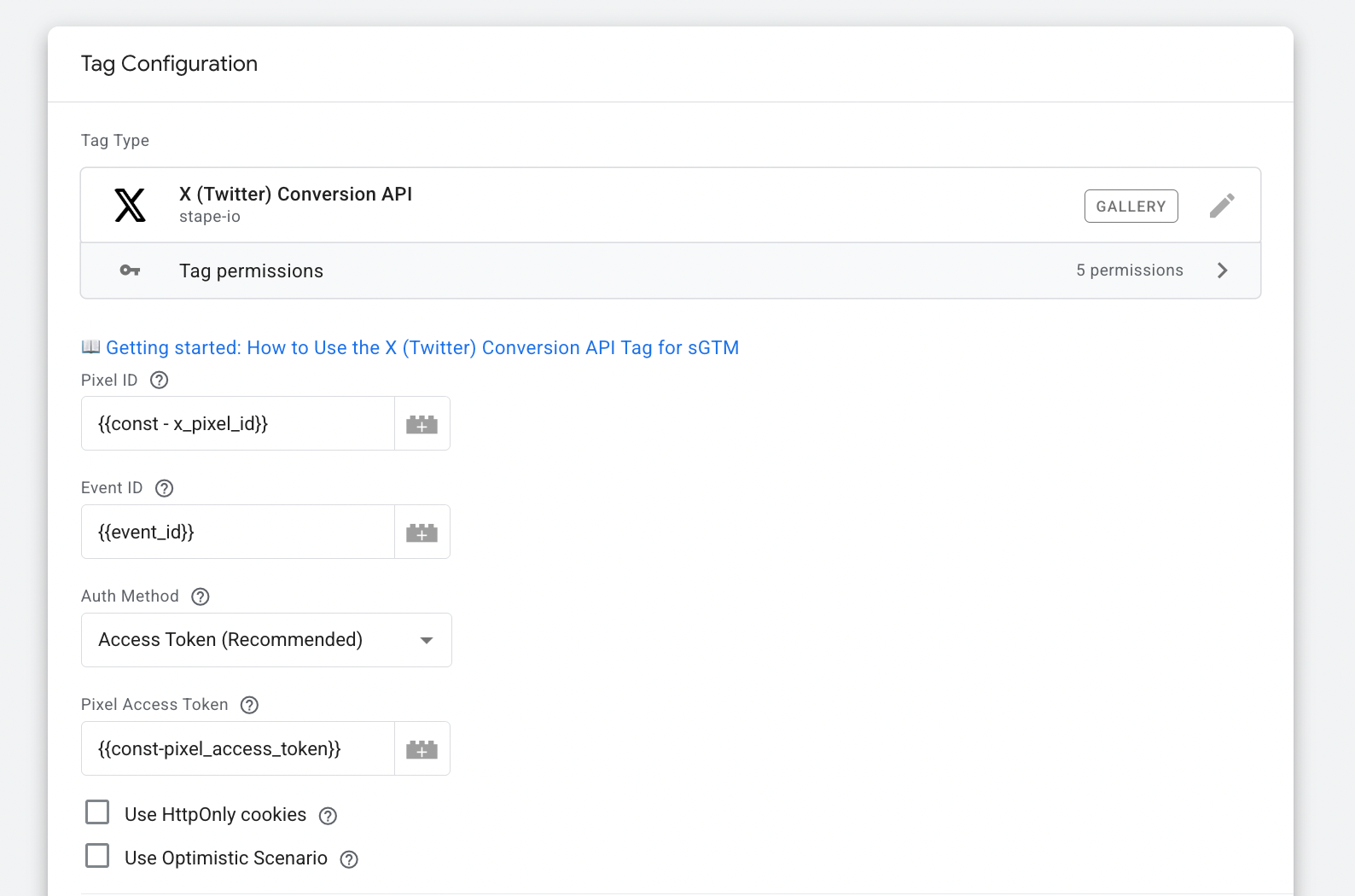Click the key icon beside Tag permissions
Screen dimensions: 1355x896
[130, 271]
